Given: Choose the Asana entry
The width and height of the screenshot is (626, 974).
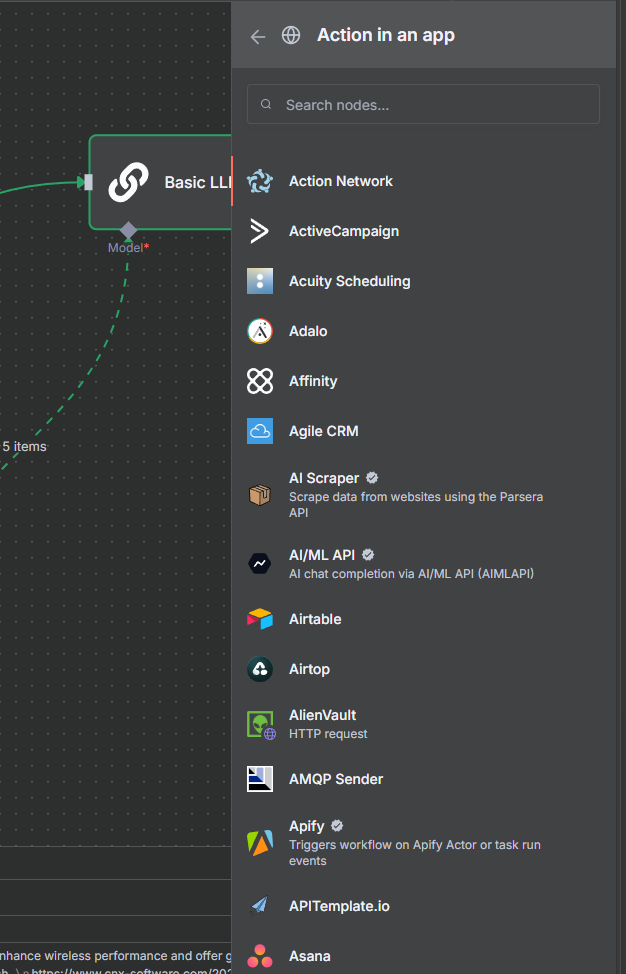Looking at the screenshot, I should click(423, 956).
